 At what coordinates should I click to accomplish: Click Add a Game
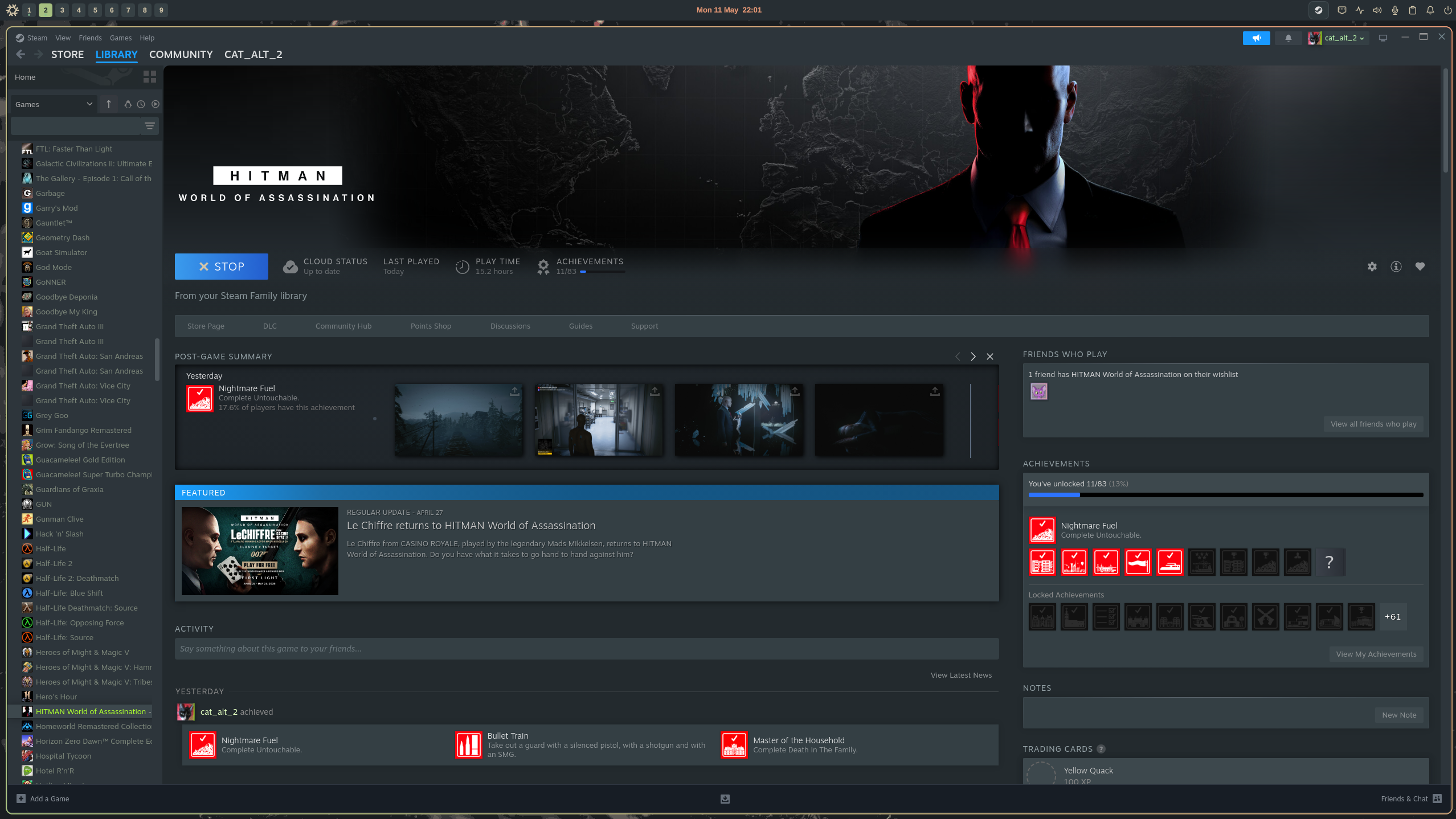click(43, 798)
